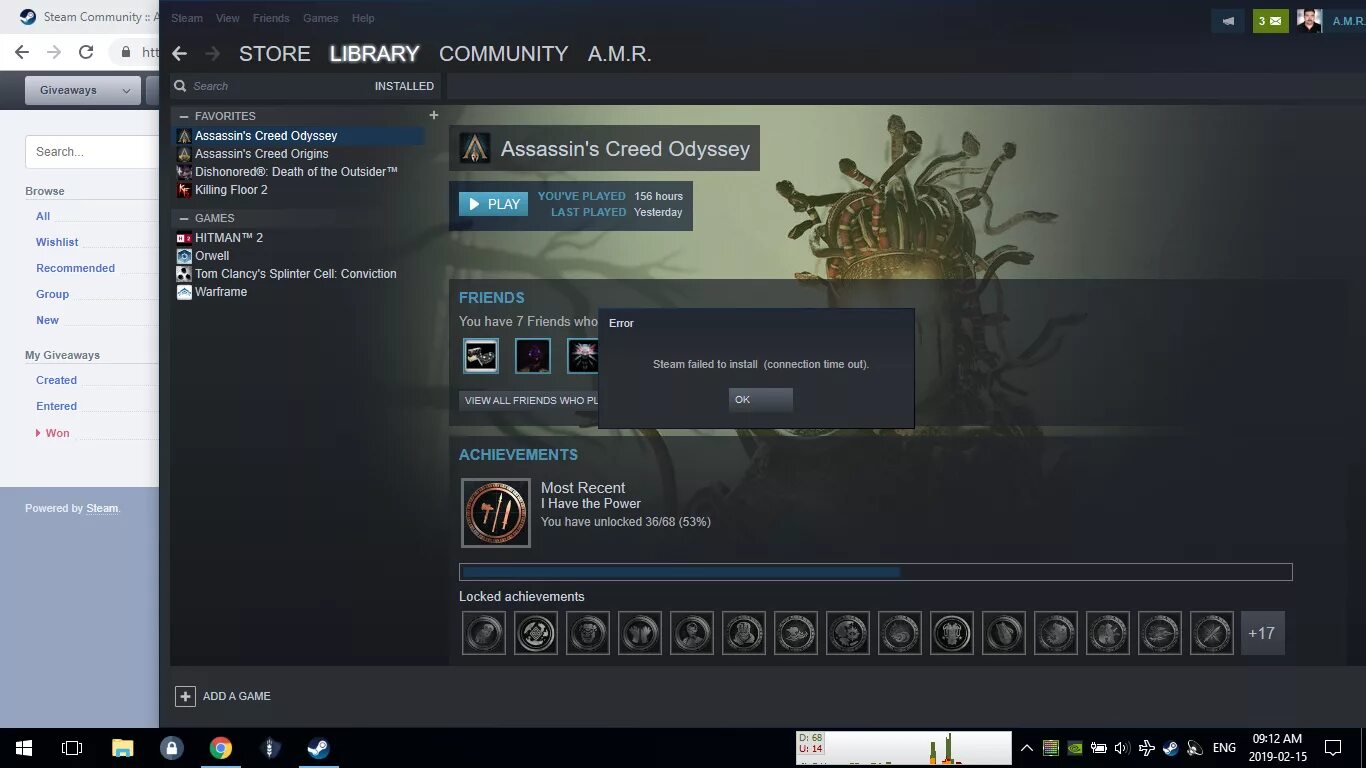Select HITMAN 2 in the games list
1366x768 pixels.
tap(300, 238)
